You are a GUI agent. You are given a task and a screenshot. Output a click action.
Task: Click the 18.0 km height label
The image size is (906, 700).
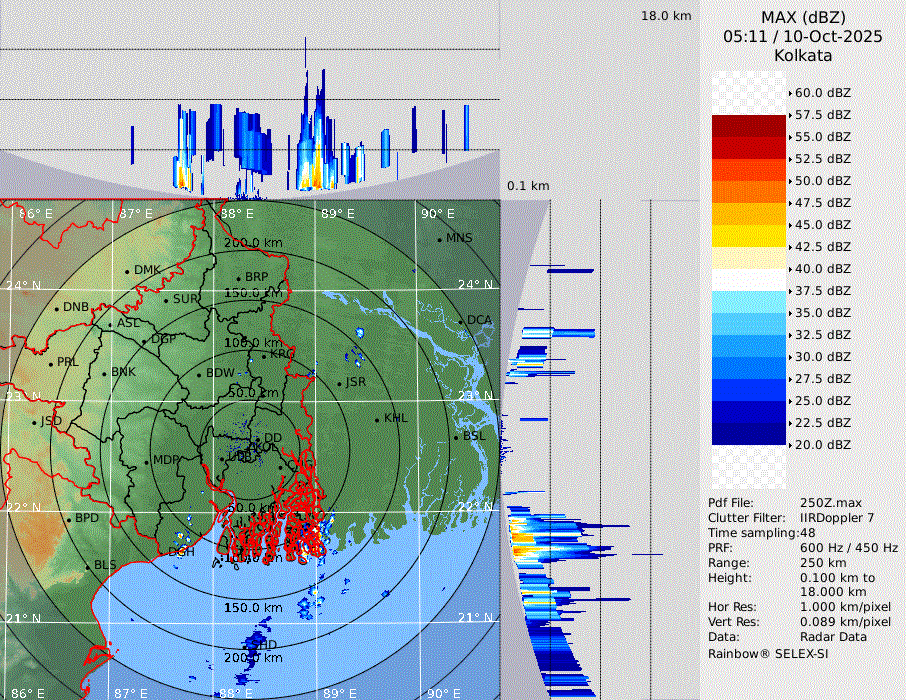coord(666,16)
